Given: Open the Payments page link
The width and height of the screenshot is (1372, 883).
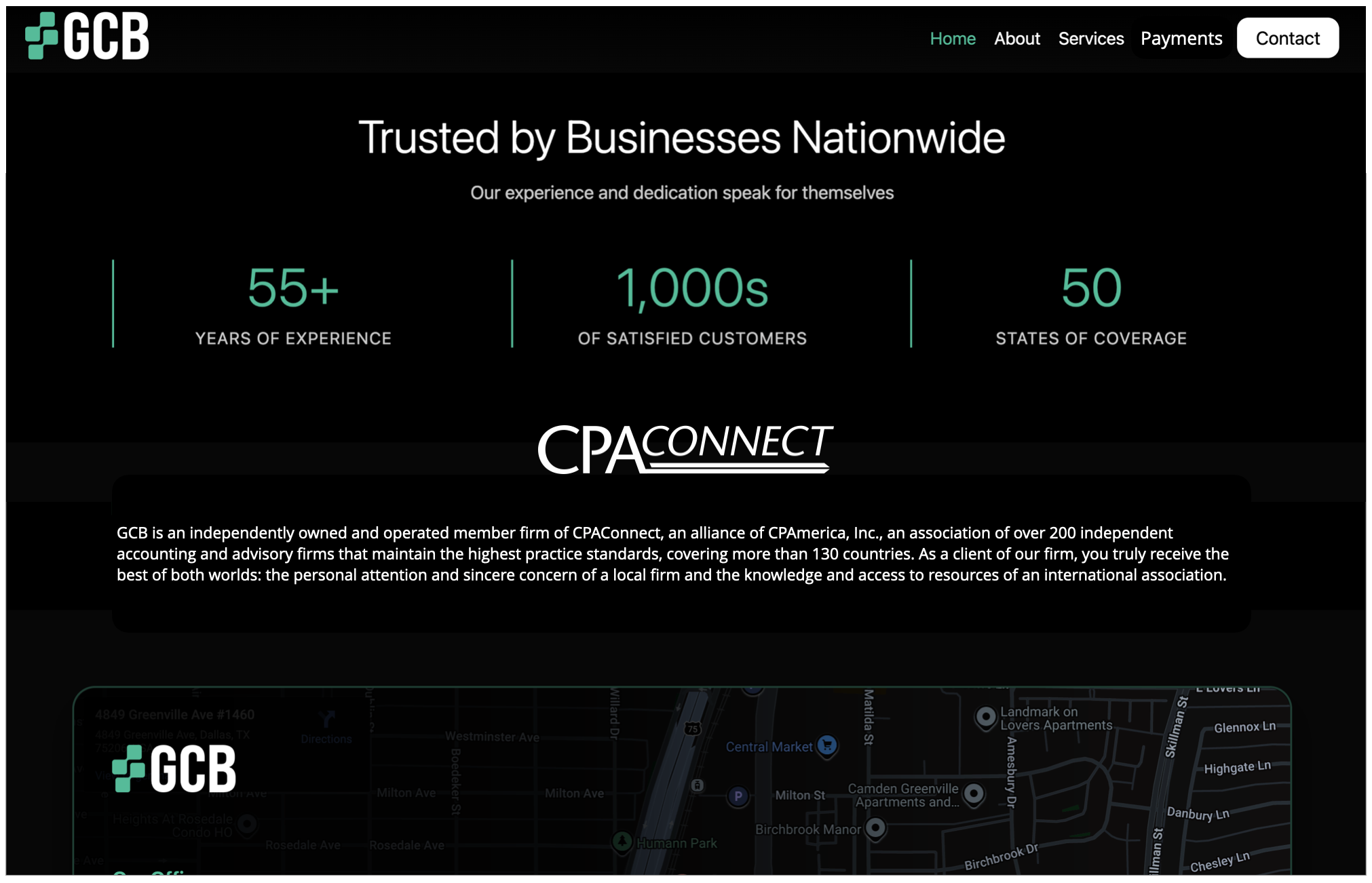Looking at the screenshot, I should point(1181,39).
